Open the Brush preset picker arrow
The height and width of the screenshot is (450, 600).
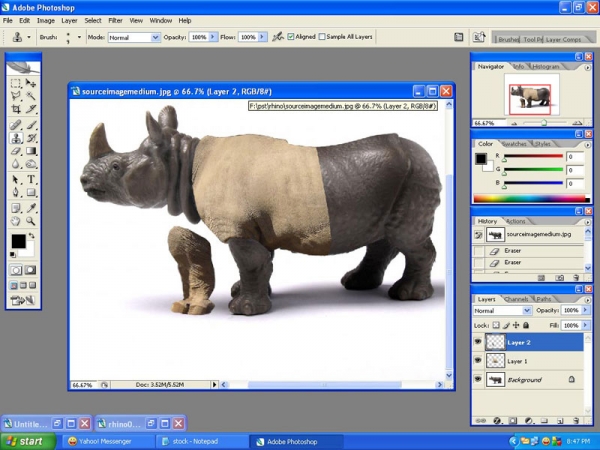pyautogui.click(x=79, y=37)
